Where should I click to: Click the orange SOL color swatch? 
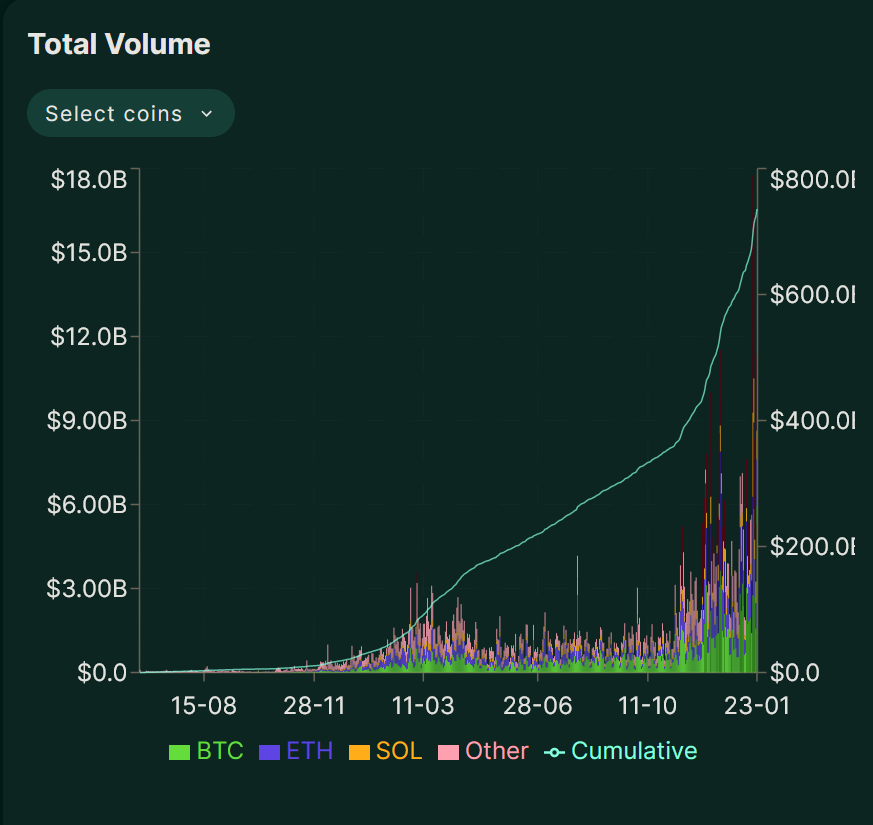[x=359, y=753]
